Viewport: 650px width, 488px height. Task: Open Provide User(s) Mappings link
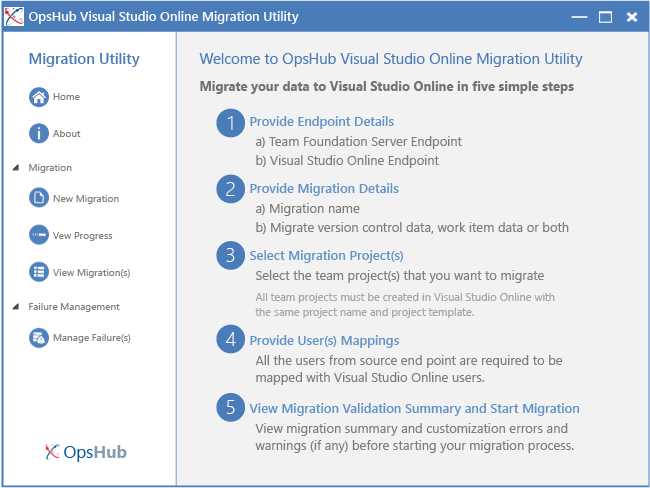pos(324,340)
